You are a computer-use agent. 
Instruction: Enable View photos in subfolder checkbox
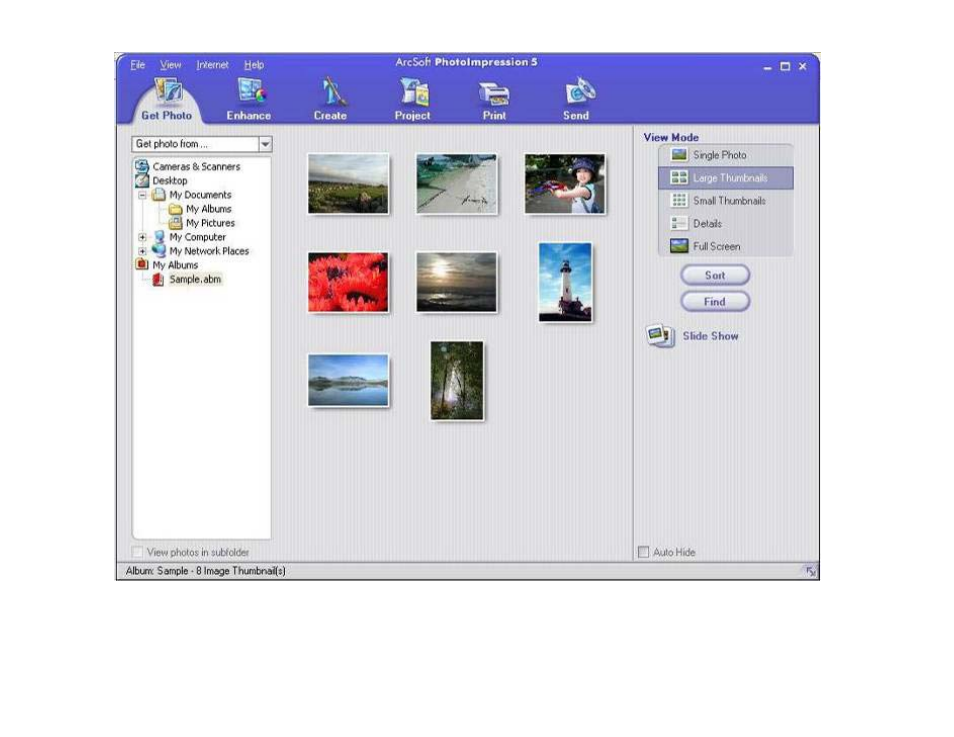point(138,552)
